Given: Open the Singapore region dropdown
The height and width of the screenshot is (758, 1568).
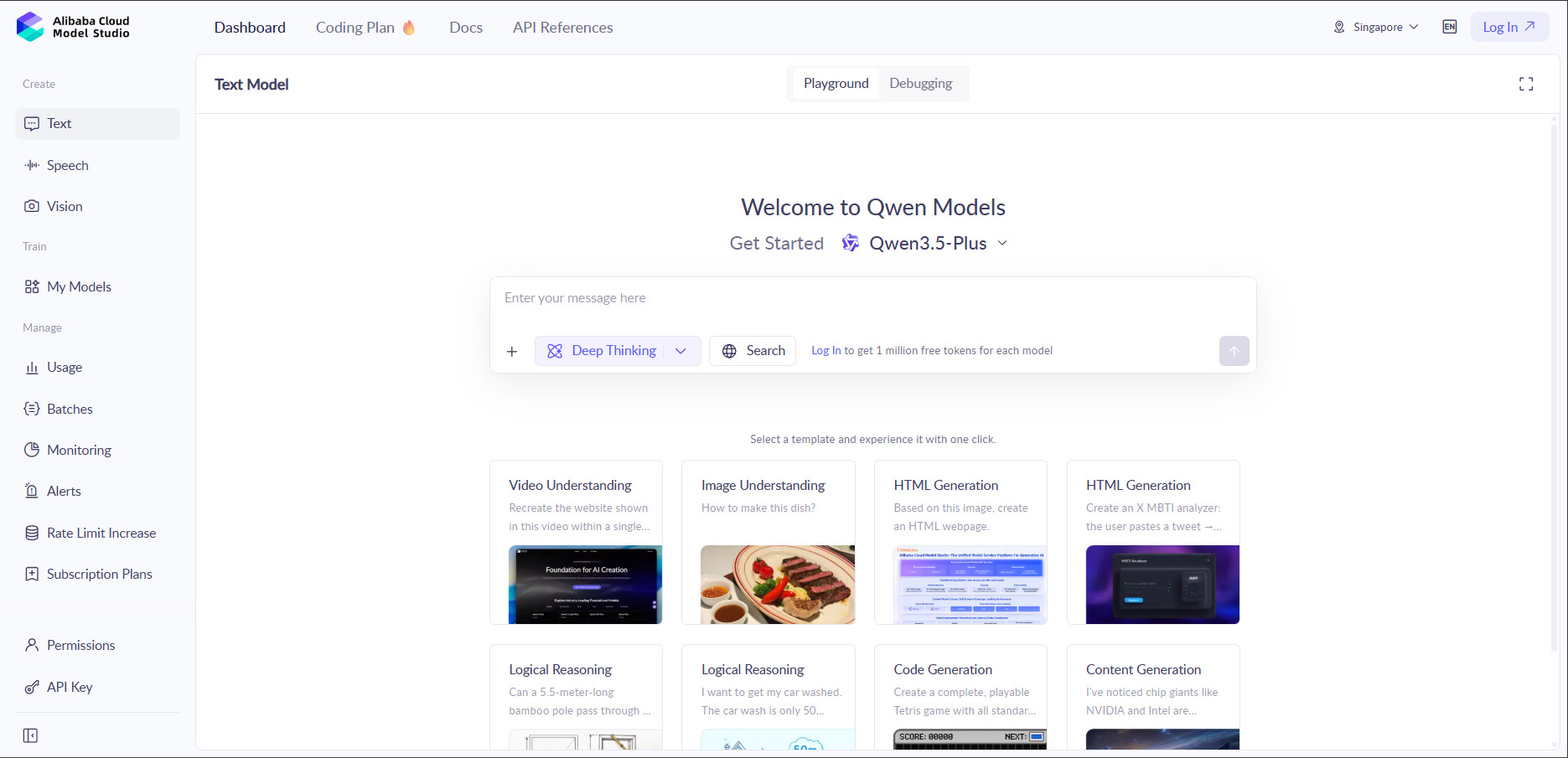Looking at the screenshot, I should coord(1376,27).
